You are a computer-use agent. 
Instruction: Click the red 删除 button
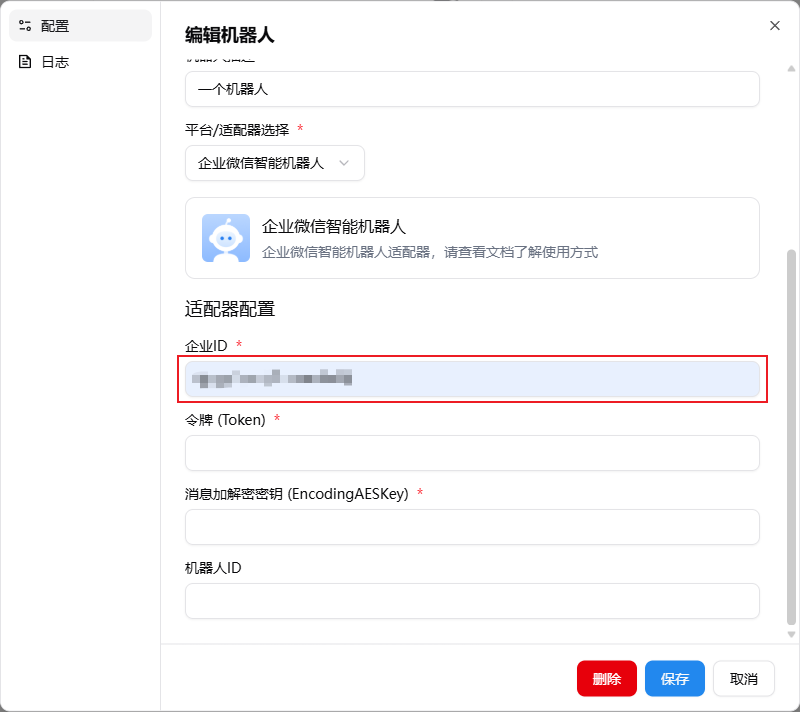pyautogui.click(x=607, y=678)
